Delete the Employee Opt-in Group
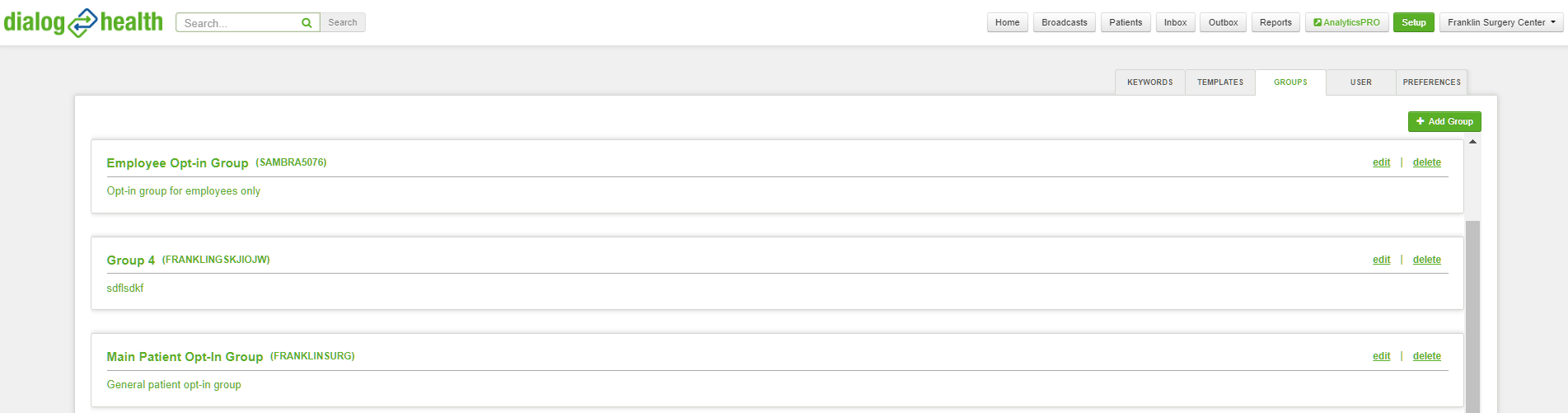The image size is (1568, 413). [1426, 162]
